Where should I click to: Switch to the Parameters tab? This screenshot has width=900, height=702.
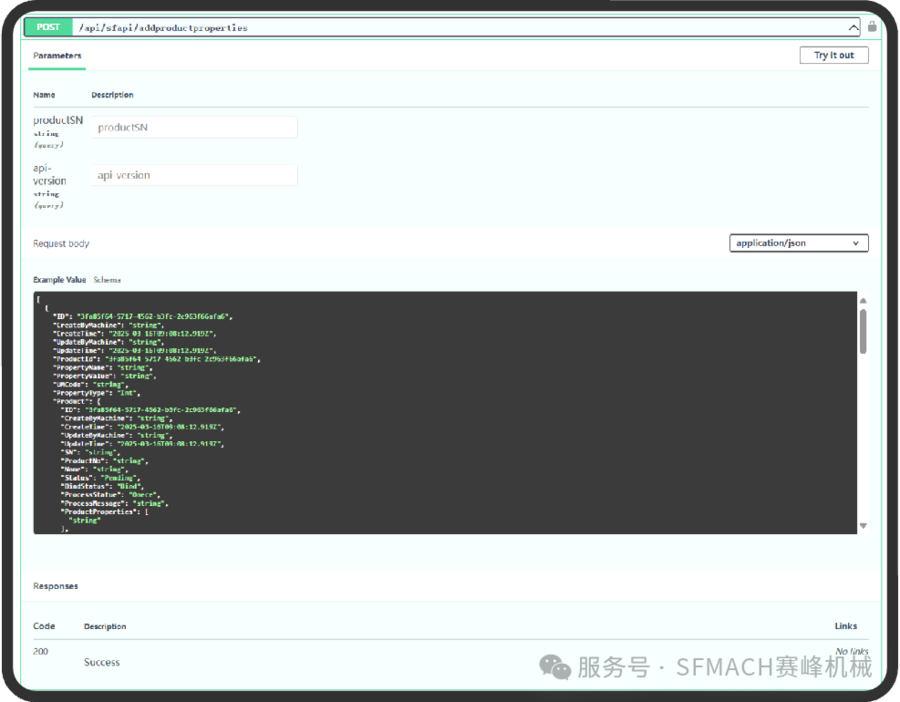click(57, 56)
